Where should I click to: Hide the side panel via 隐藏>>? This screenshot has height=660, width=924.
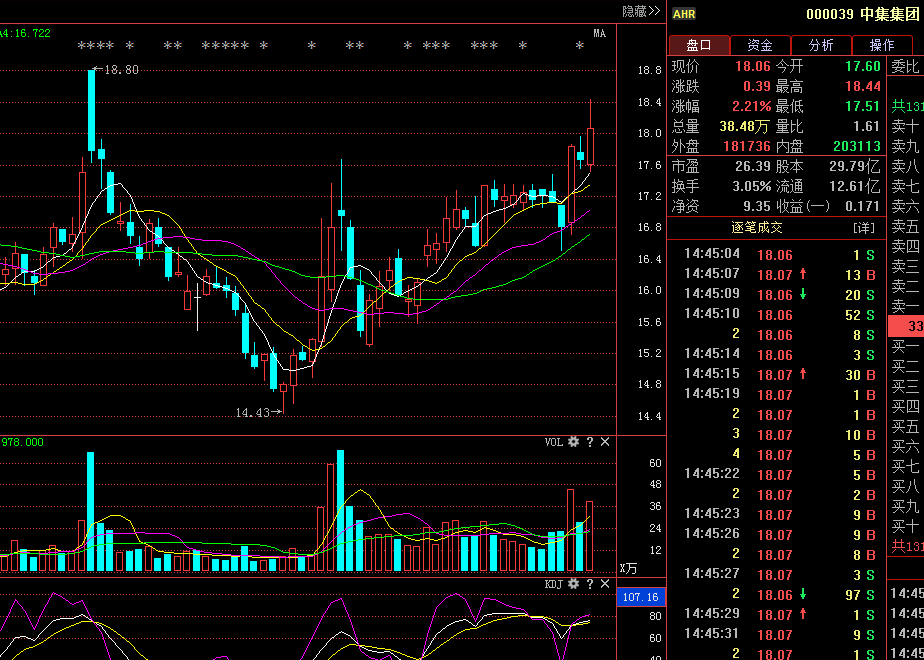coord(641,11)
